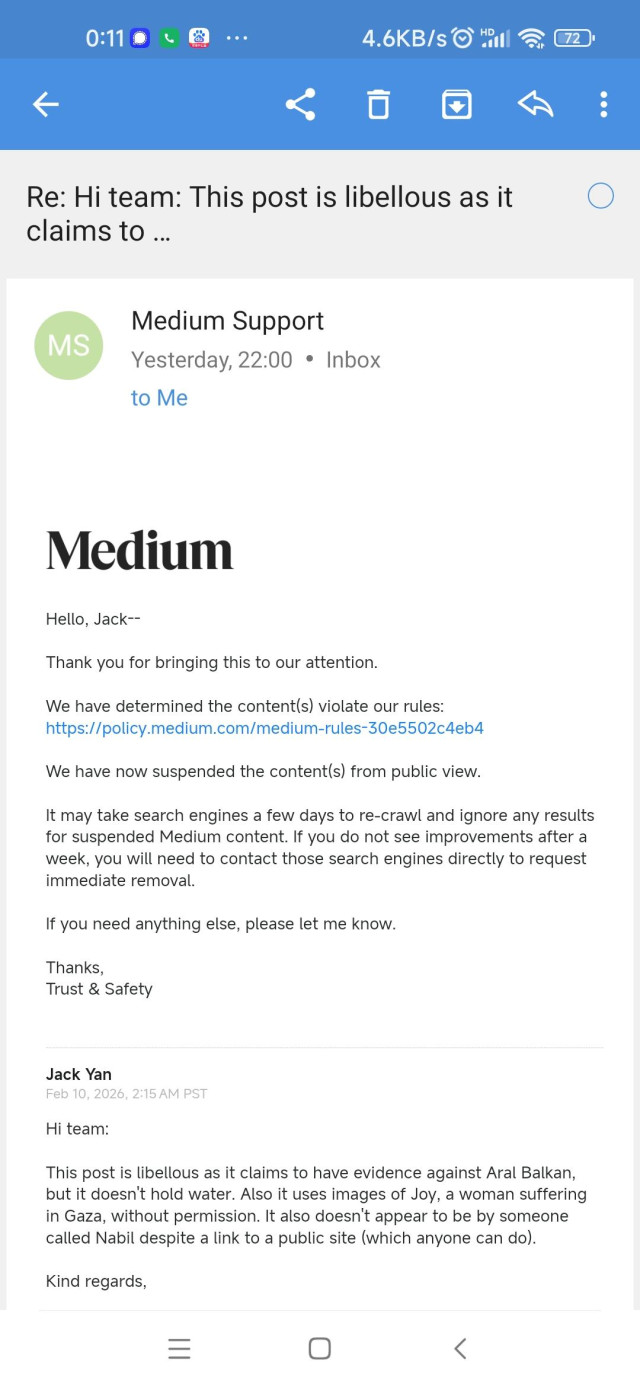
Task: Open recents with the square navigation icon
Action: pyautogui.click(x=319, y=1348)
